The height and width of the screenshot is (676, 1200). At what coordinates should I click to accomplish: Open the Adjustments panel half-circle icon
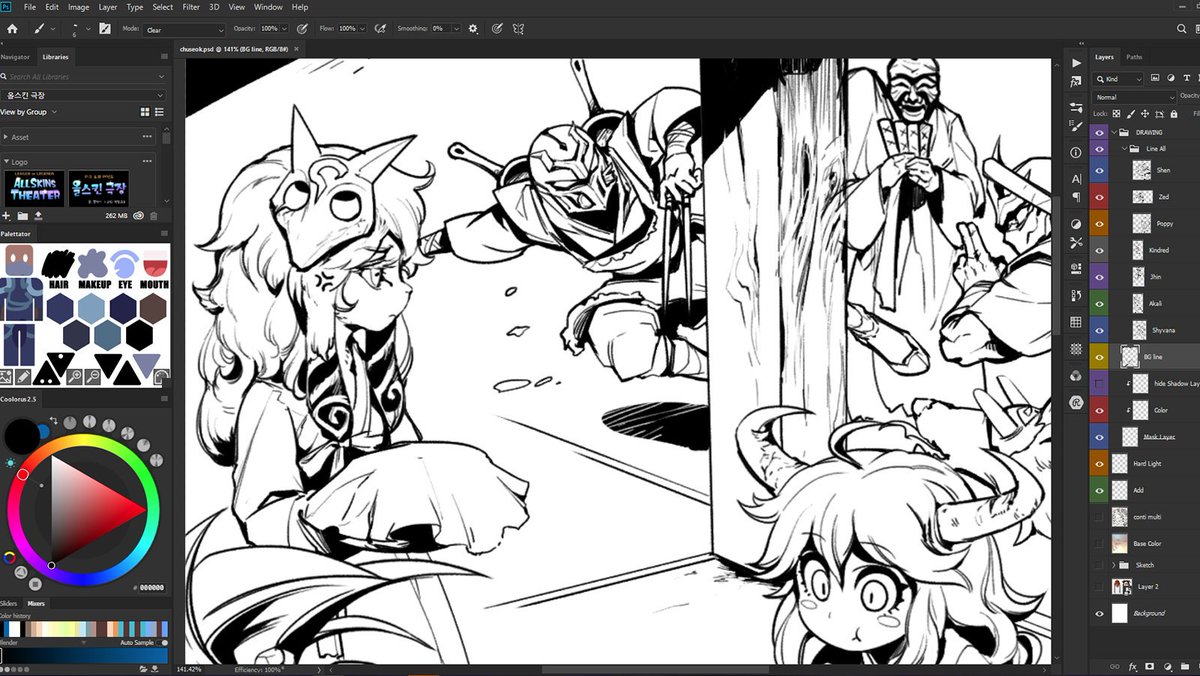(x=1076, y=224)
